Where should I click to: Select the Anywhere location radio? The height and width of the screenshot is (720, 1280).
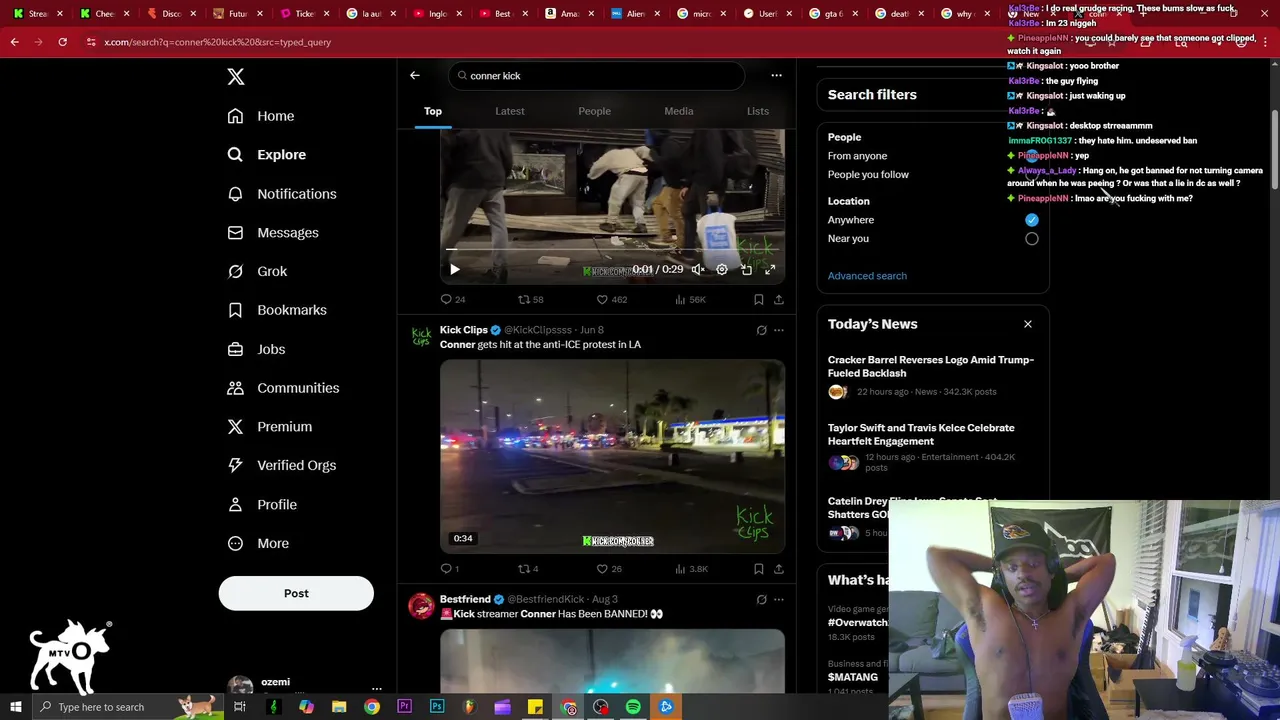click(x=1032, y=220)
